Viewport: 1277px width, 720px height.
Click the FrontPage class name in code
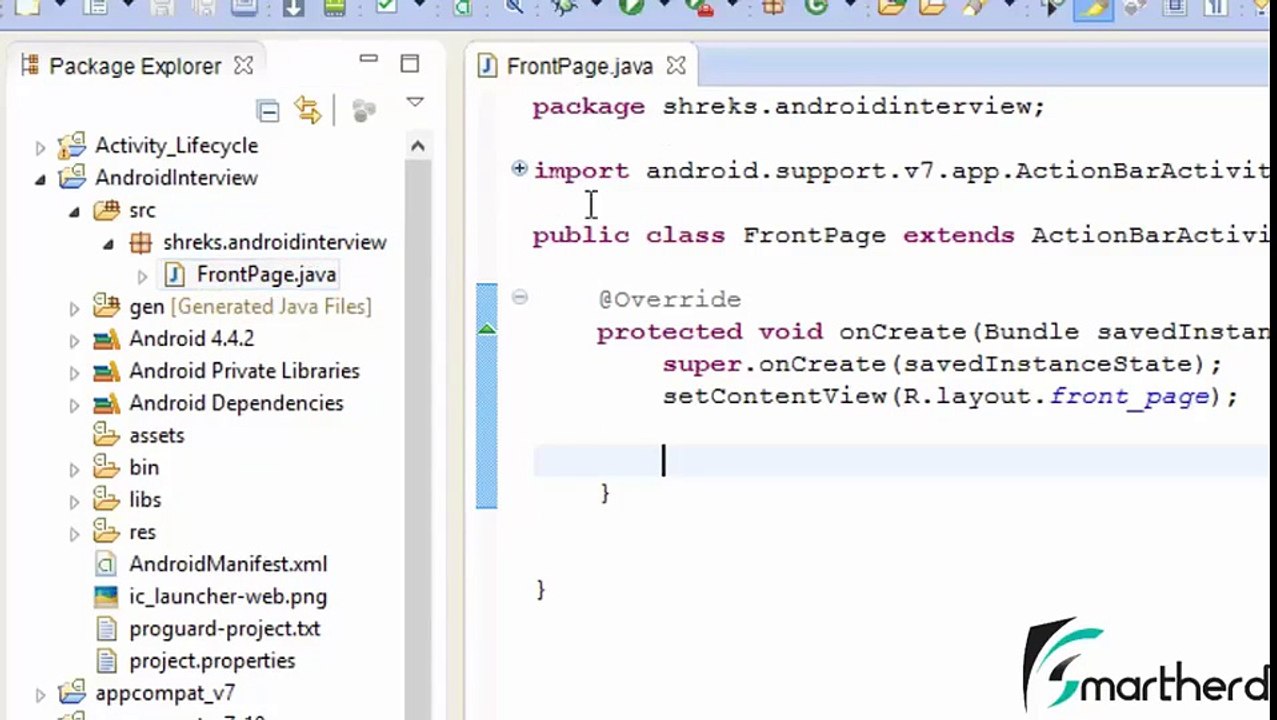tap(814, 235)
